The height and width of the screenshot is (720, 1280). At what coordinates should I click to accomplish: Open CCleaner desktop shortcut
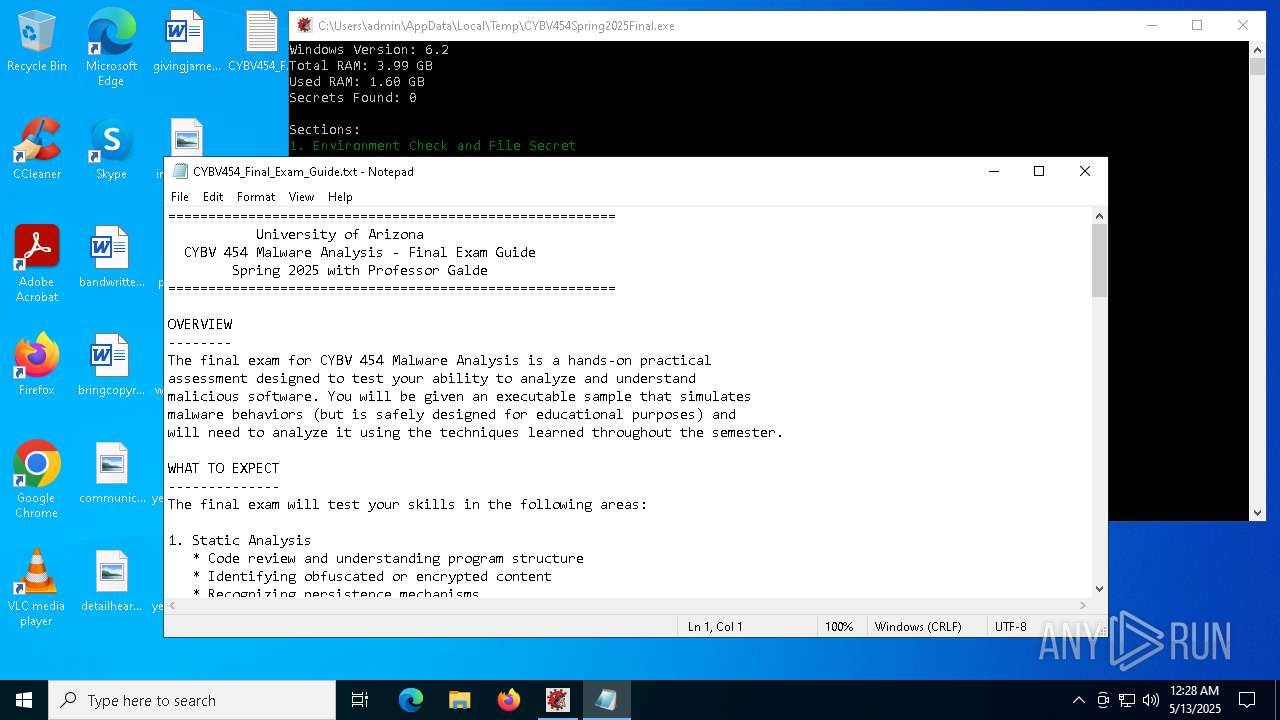point(37,150)
